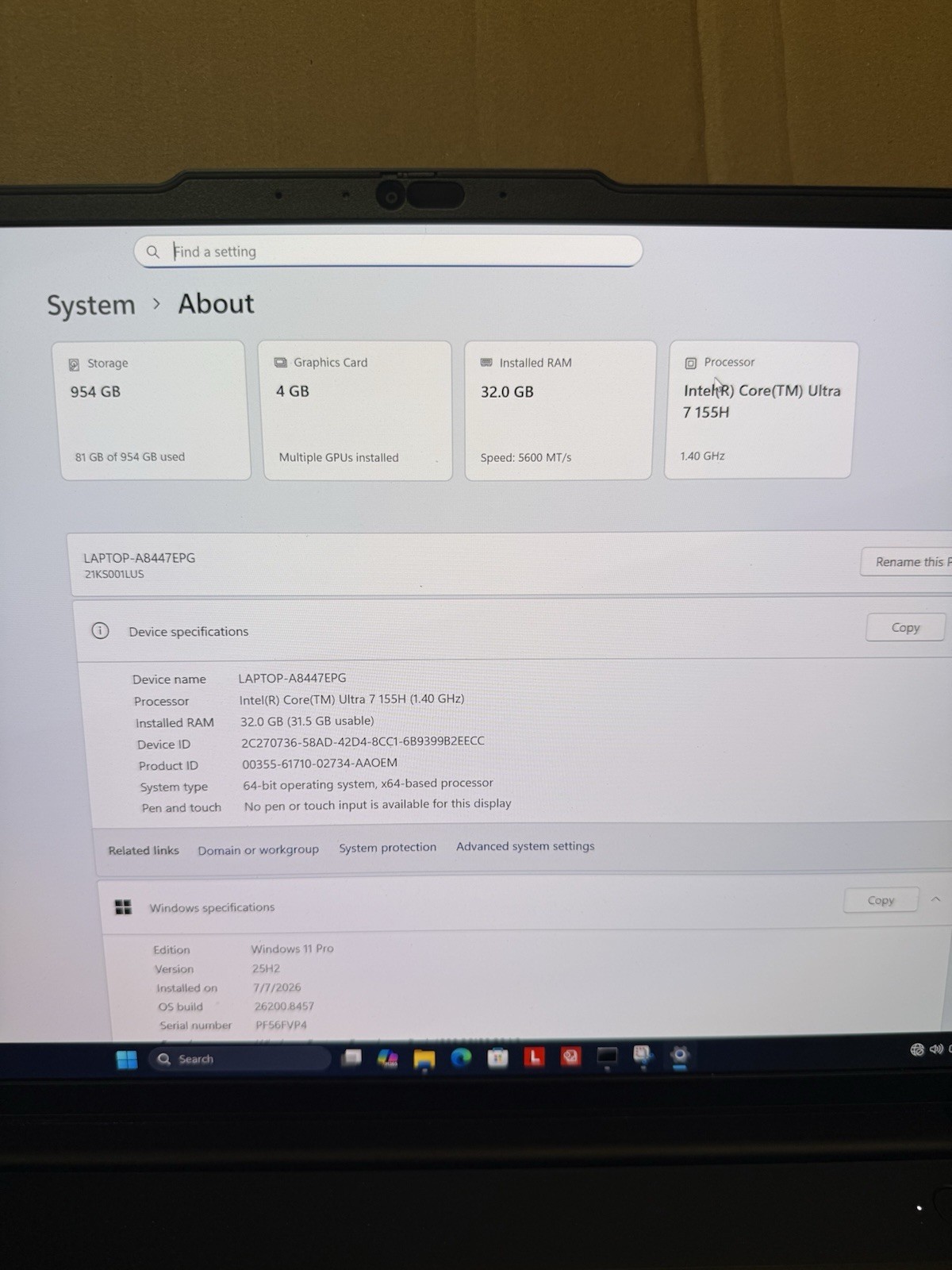Click Rename this PC button
This screenshot has height=1270, width=952.
pos(907,561)
